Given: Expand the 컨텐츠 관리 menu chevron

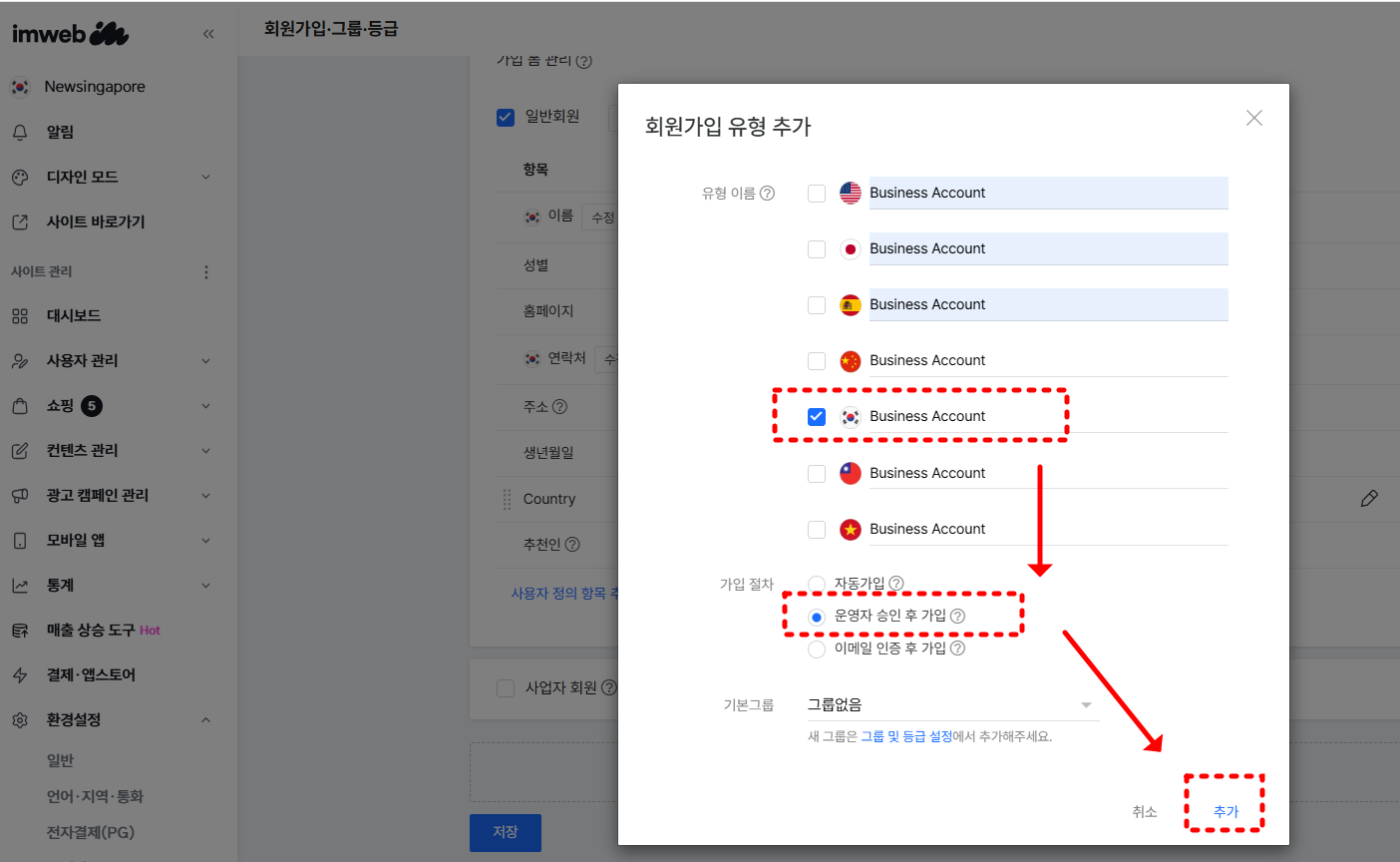Looking at the screenshot, I should click(x=206, y=450).
